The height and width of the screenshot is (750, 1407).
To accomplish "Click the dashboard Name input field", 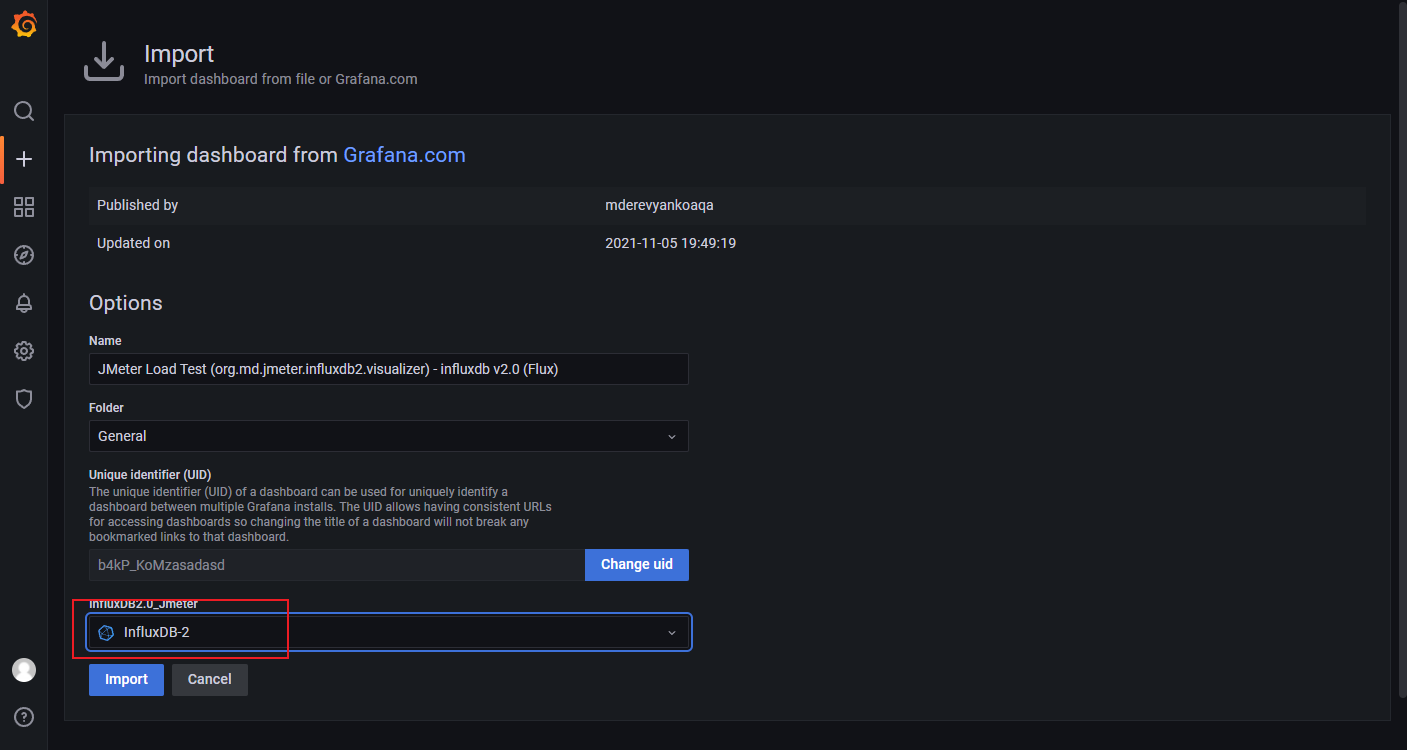I will [388, 369].
